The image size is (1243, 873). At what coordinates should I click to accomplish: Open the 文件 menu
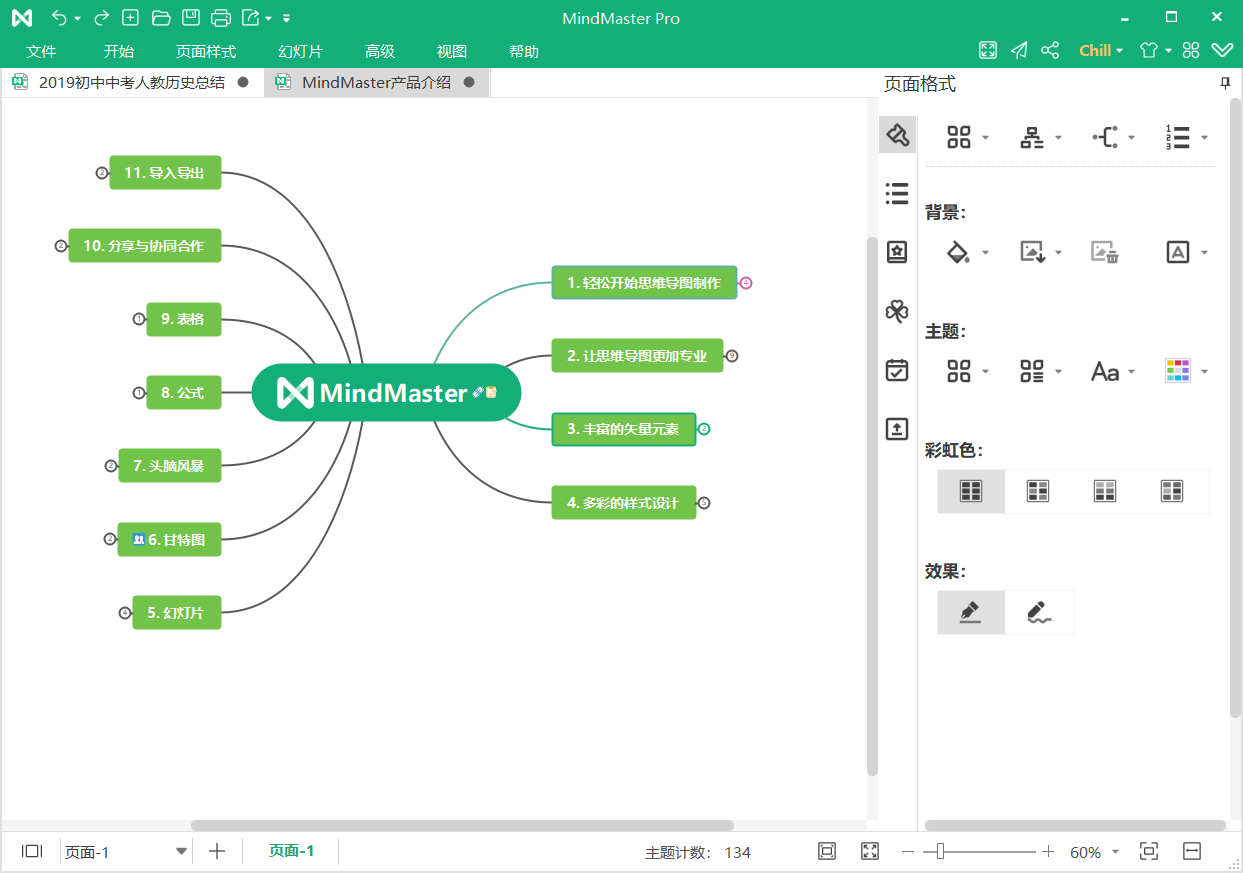41,51
